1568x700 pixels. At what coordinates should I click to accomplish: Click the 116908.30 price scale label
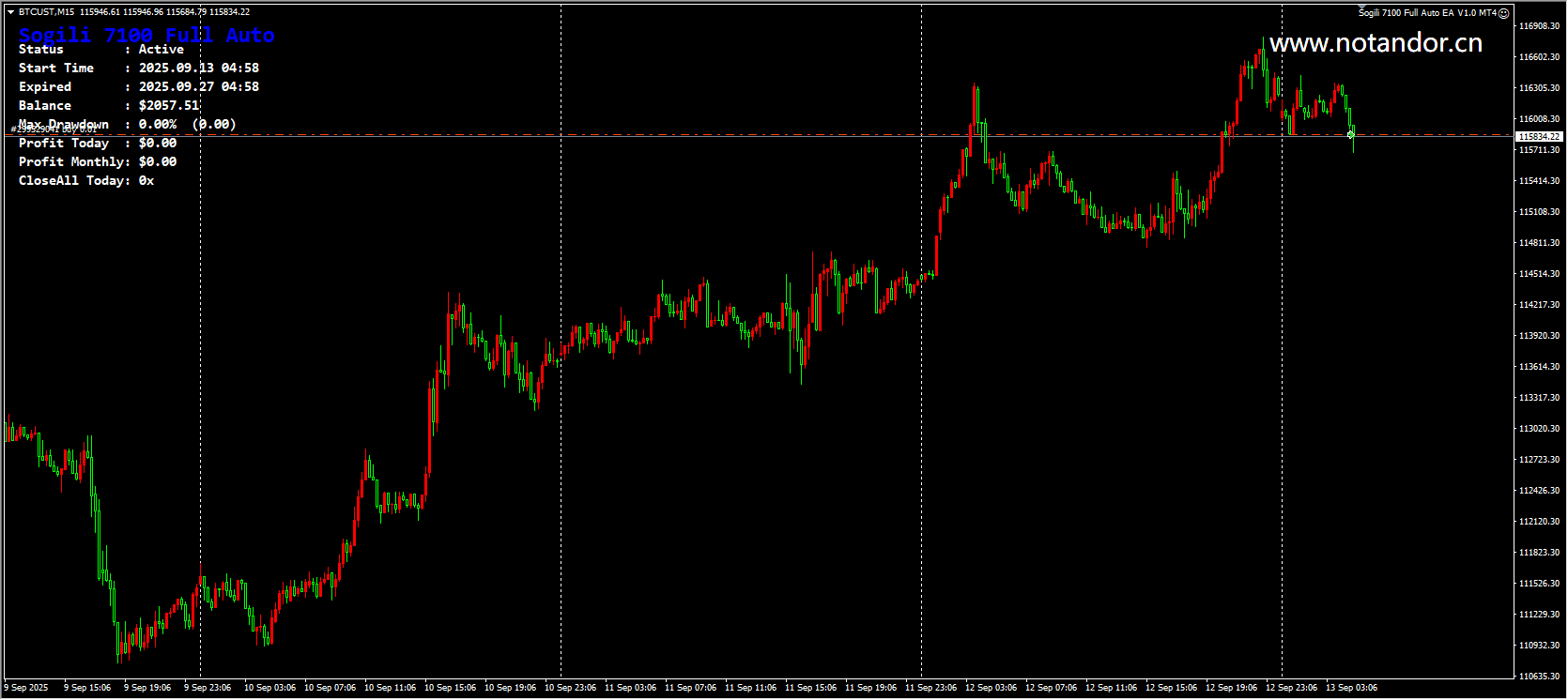(1539, 26)
